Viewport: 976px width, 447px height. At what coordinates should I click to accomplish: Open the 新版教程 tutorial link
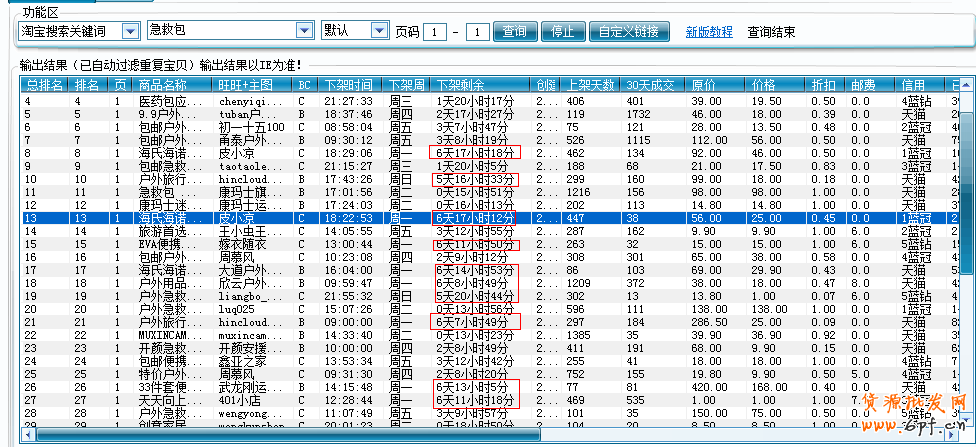click(x=709, y=32)
